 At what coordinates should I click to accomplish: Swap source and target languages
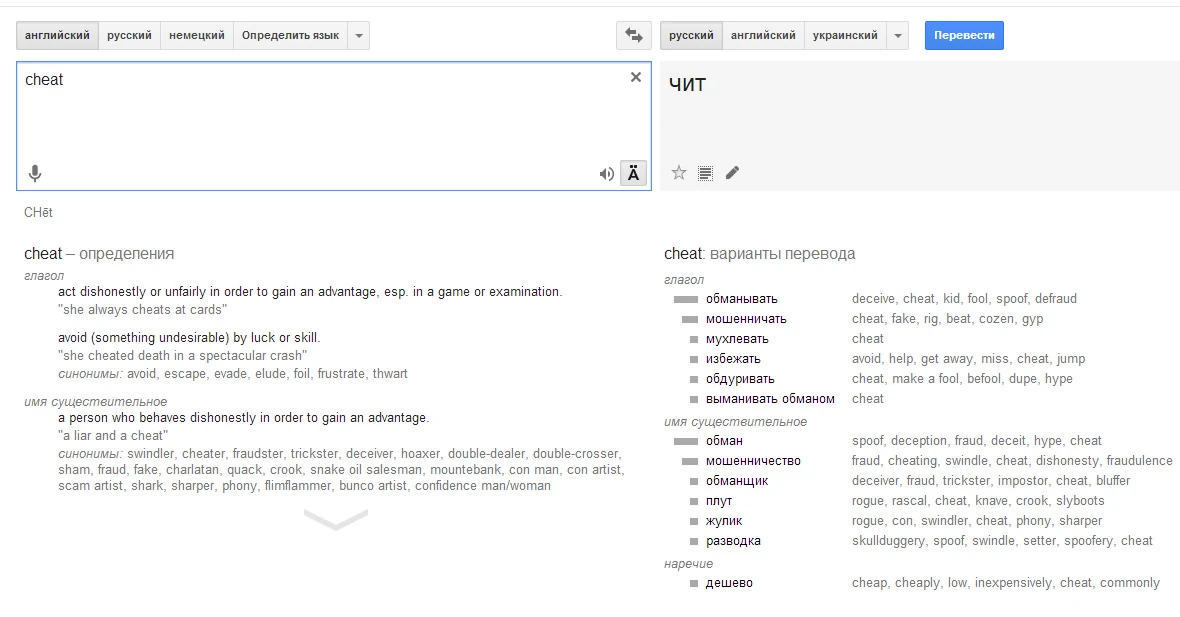[633, 35]
